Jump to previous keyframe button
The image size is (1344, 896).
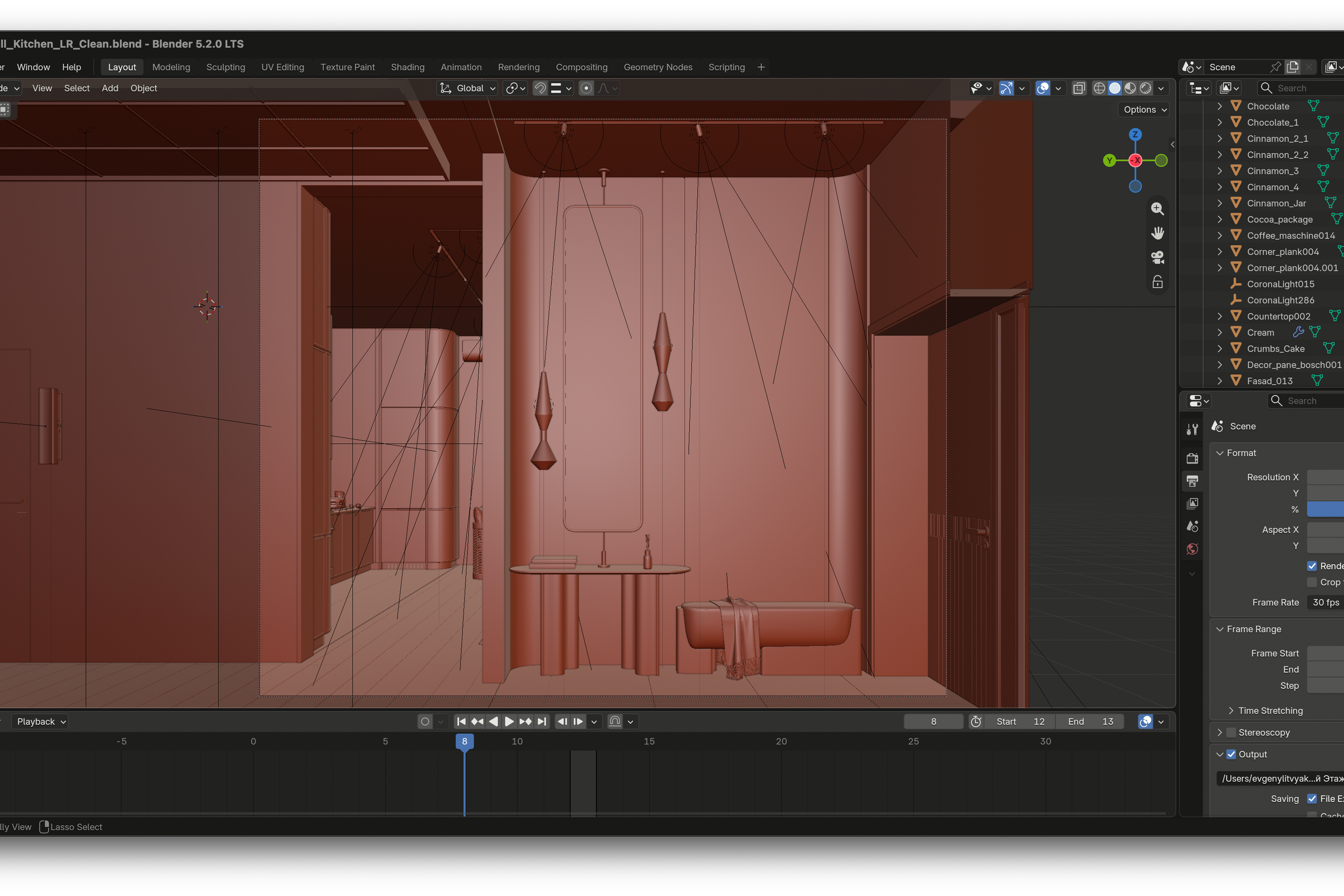tap(477, 722)
